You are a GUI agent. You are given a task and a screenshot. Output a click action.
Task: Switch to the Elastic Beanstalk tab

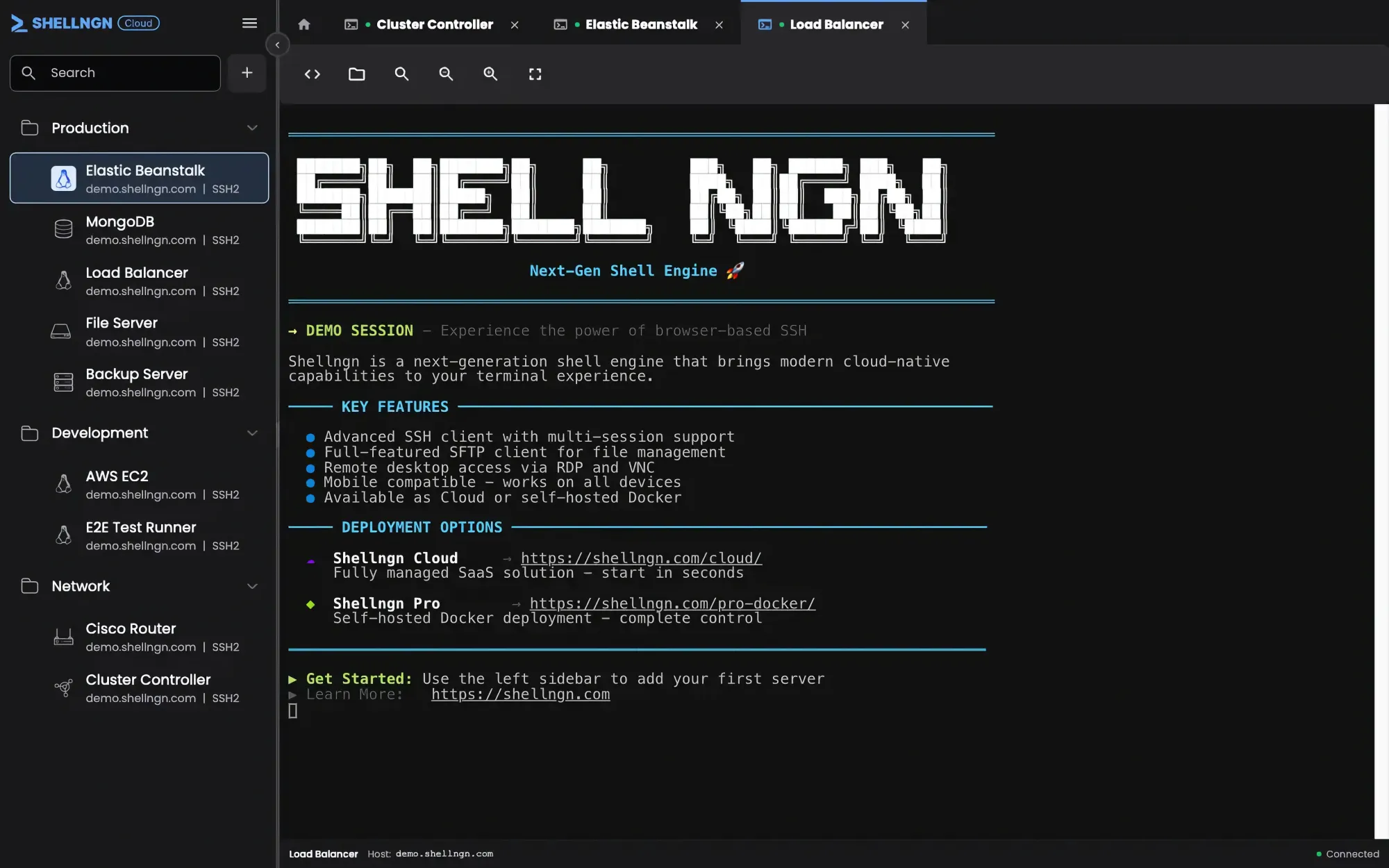[640, 25]
